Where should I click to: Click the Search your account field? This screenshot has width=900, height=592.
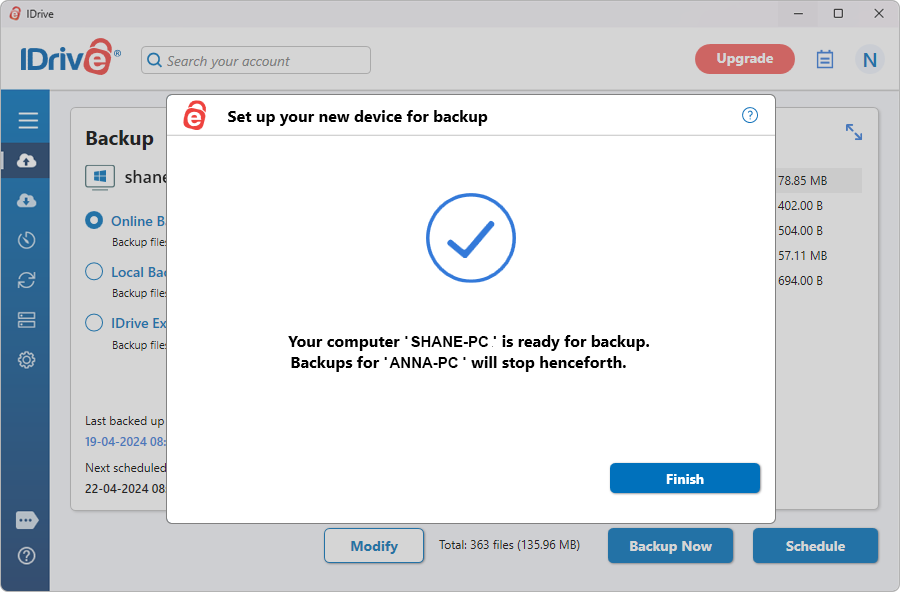(x=256, y=61)
